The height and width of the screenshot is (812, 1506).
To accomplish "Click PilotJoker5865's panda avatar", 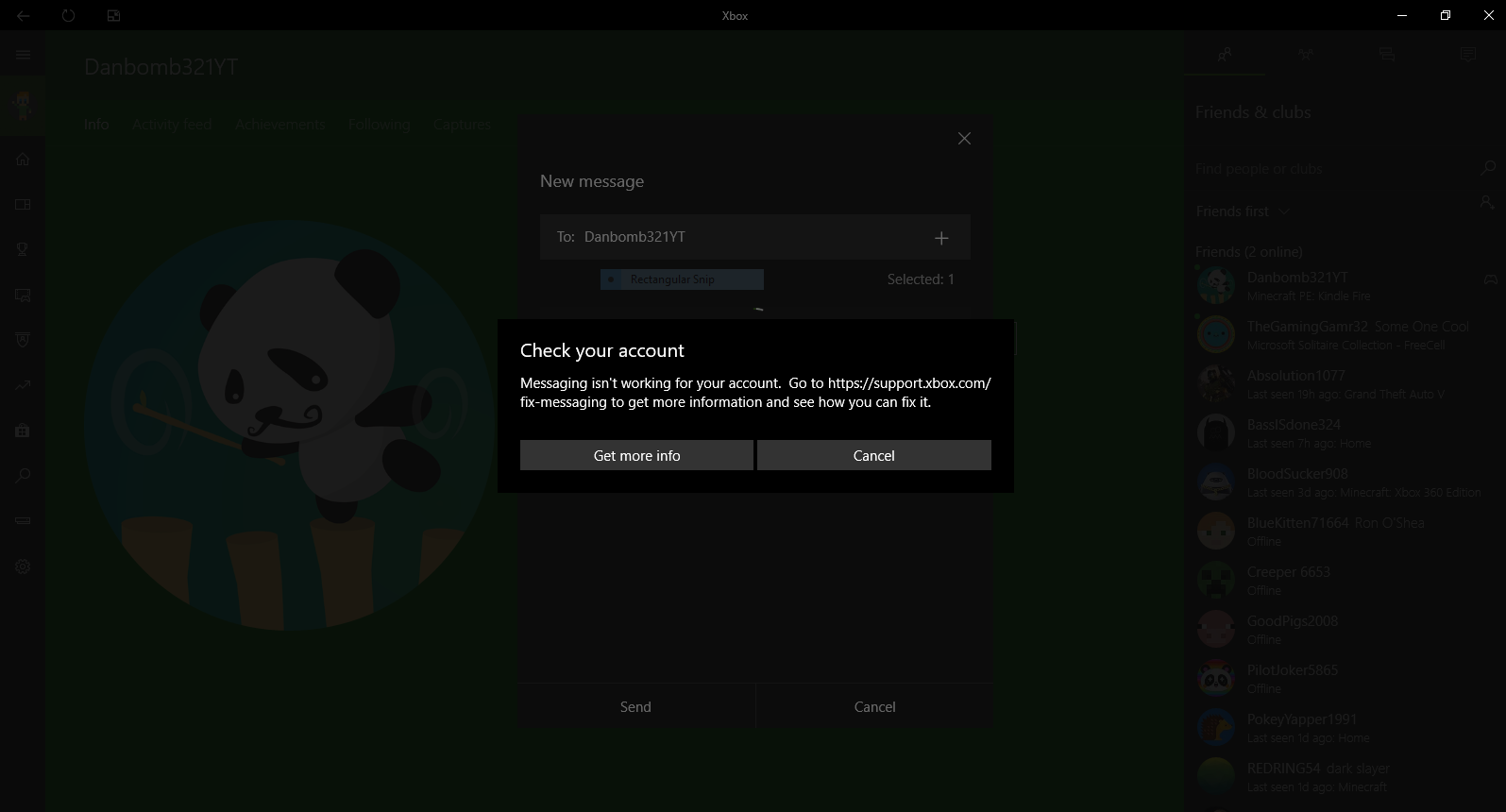I will (x=1216, y=678).
